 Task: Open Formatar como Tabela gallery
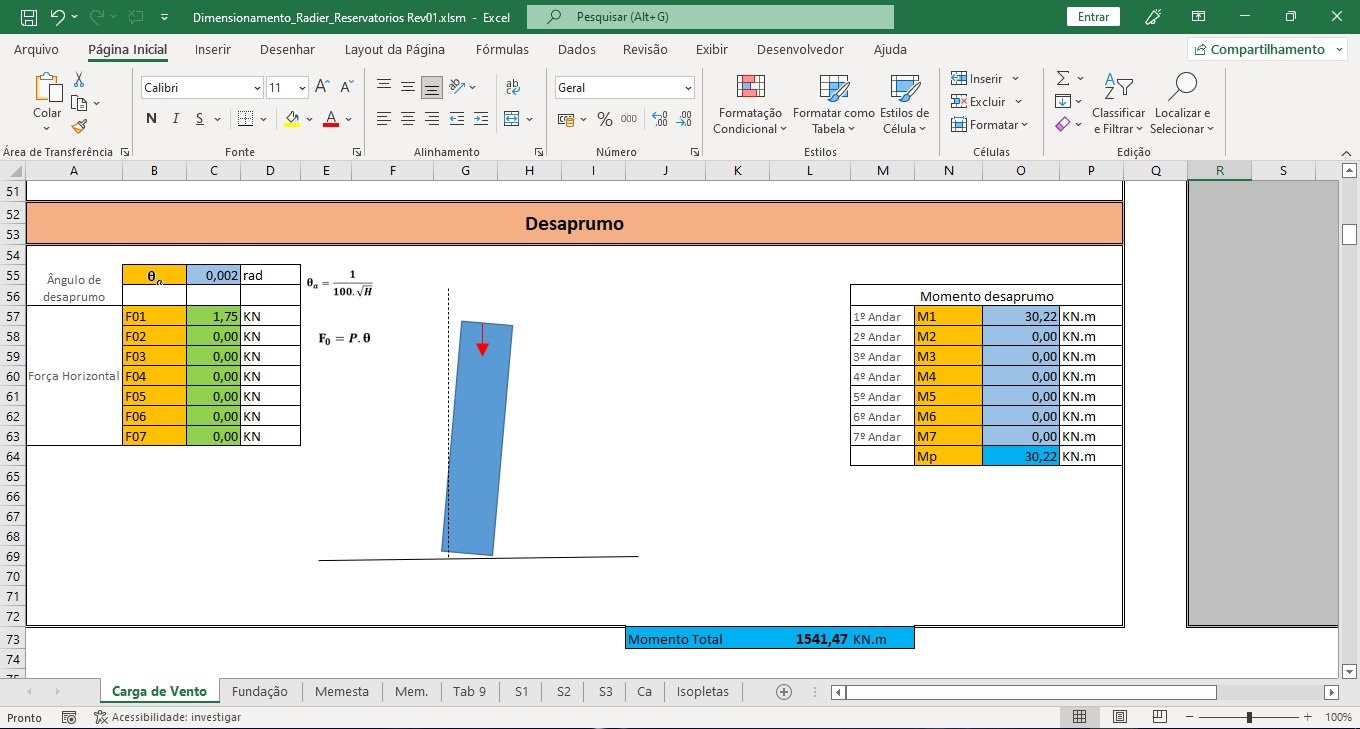(833, 104)
